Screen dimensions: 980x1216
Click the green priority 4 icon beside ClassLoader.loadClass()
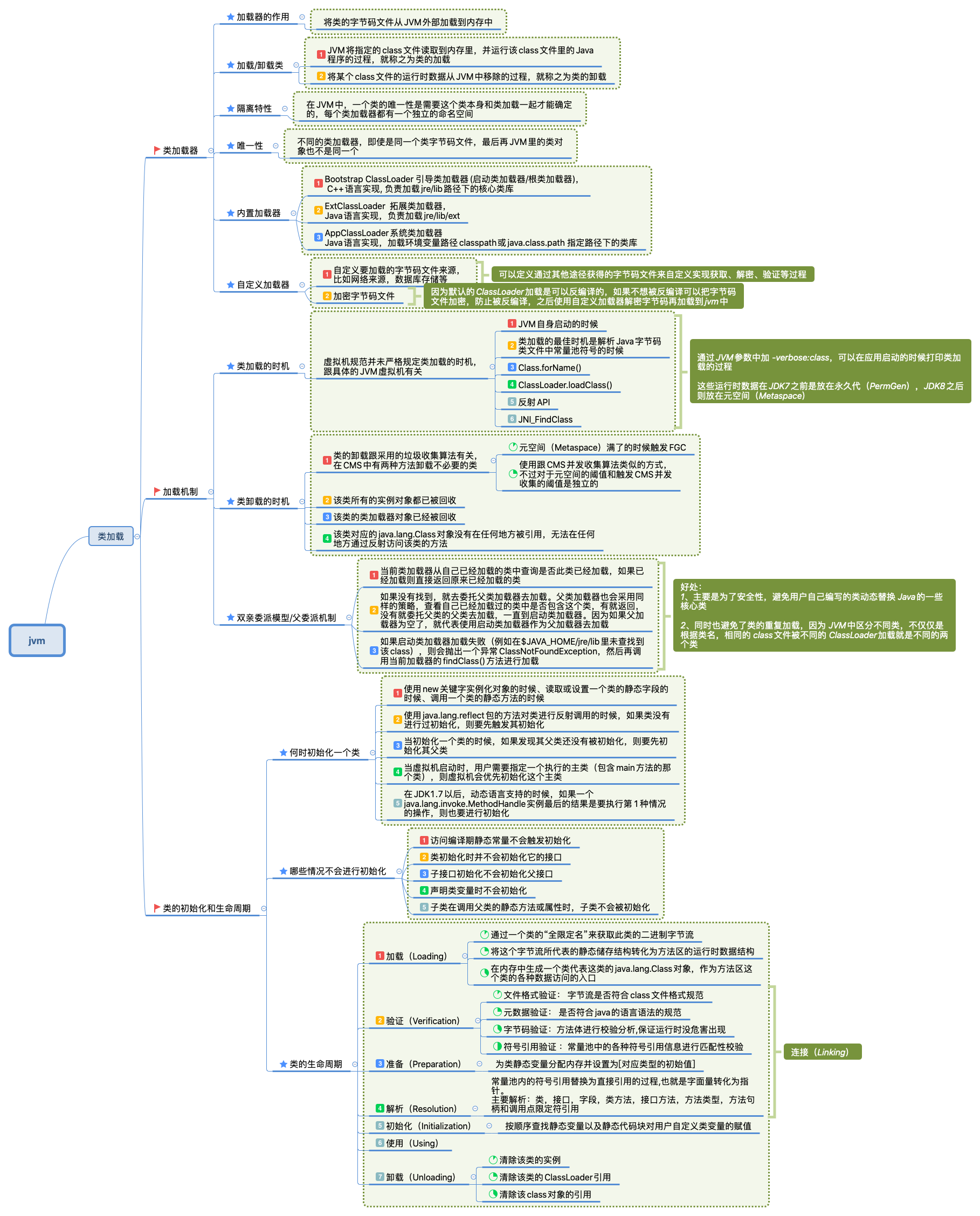point(512,384)
